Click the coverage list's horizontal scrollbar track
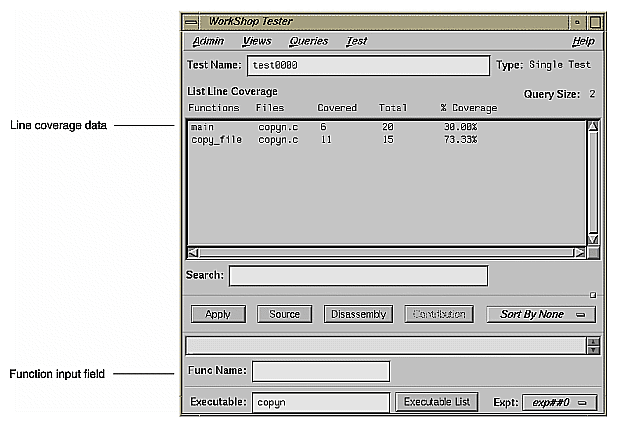Screen dimensions: 618x427 pos(386,253)
